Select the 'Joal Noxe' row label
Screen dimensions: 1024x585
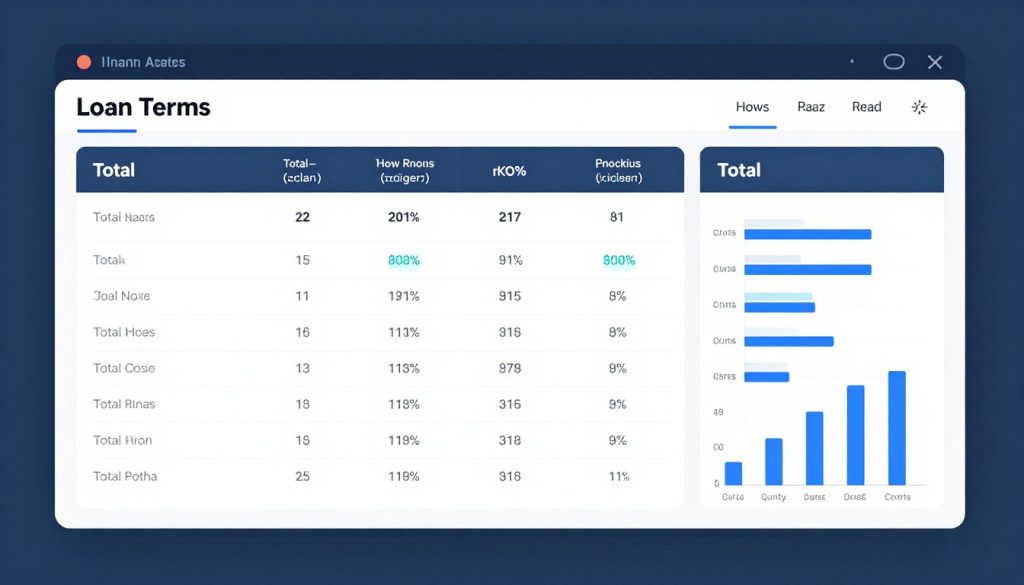click(121, 296)
